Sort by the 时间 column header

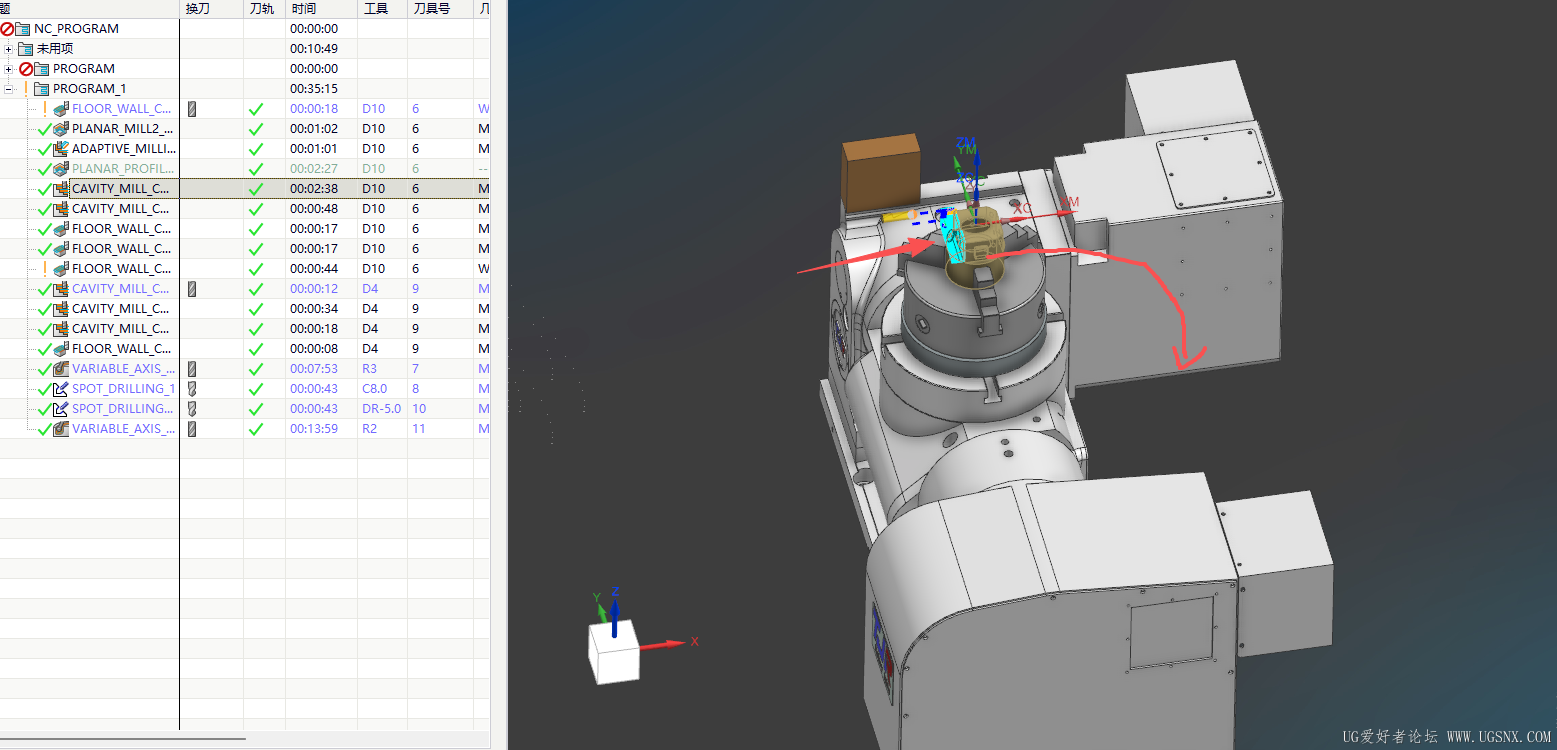coord(321,9)
